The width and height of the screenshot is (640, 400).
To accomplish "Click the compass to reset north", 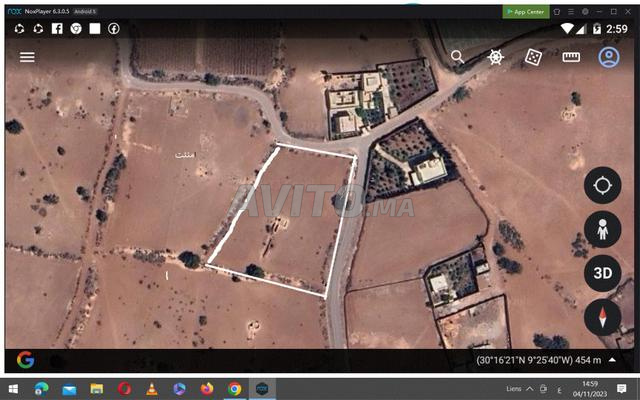I will coord(602,317).
